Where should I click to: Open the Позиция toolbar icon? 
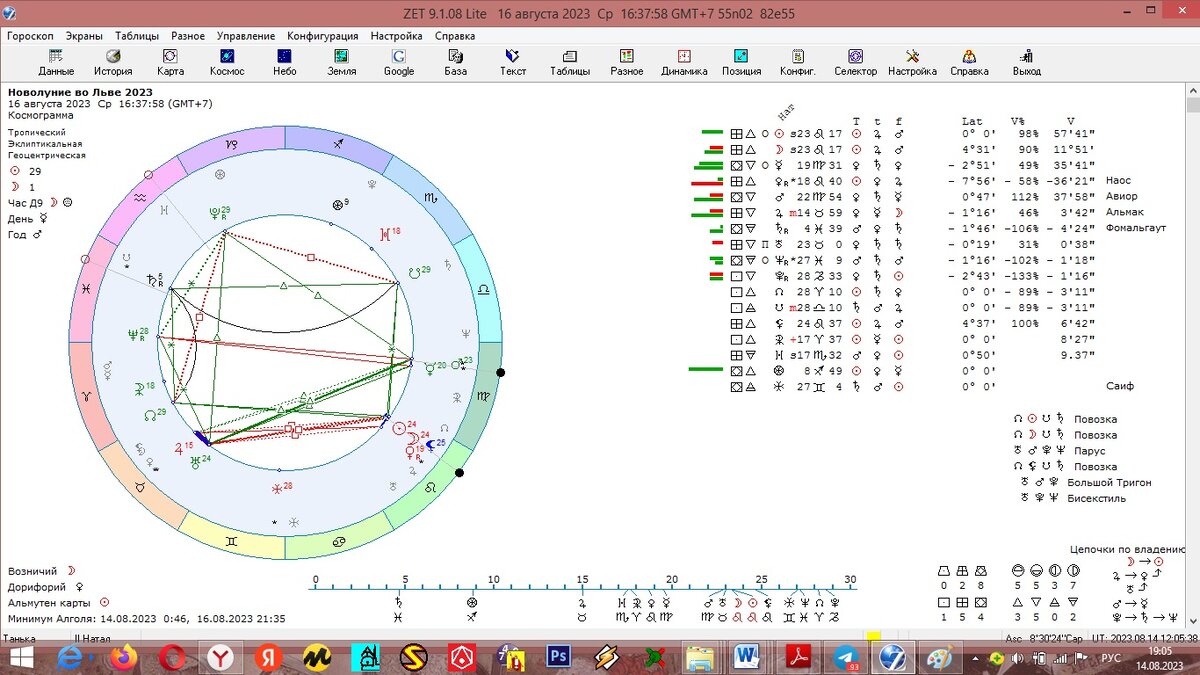(741, 63)
